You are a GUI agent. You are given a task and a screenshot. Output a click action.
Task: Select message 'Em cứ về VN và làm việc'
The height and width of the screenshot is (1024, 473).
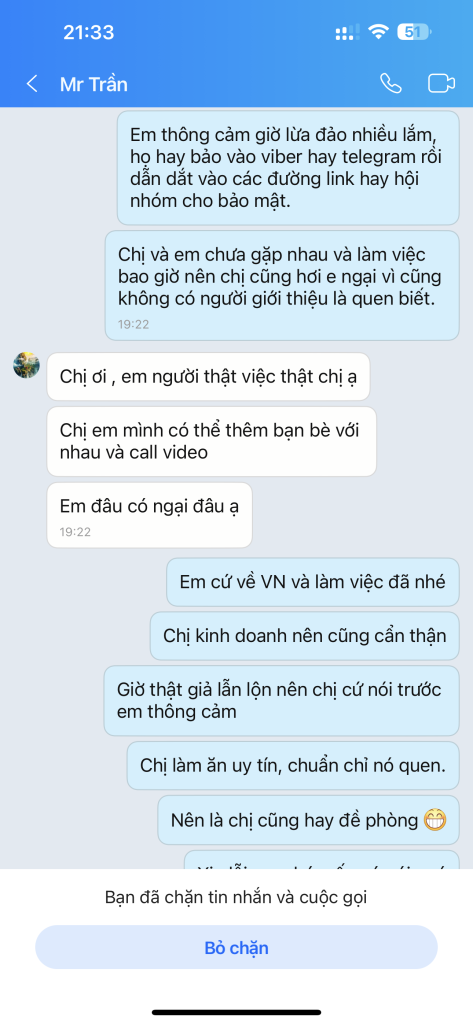pos(313,582)
